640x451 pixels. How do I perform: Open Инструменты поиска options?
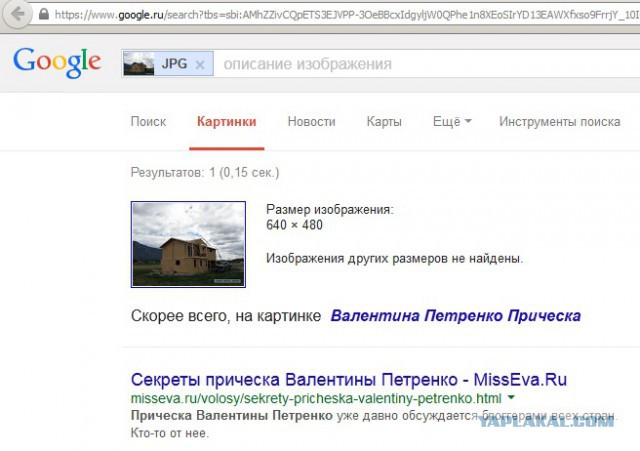[560, 122]
